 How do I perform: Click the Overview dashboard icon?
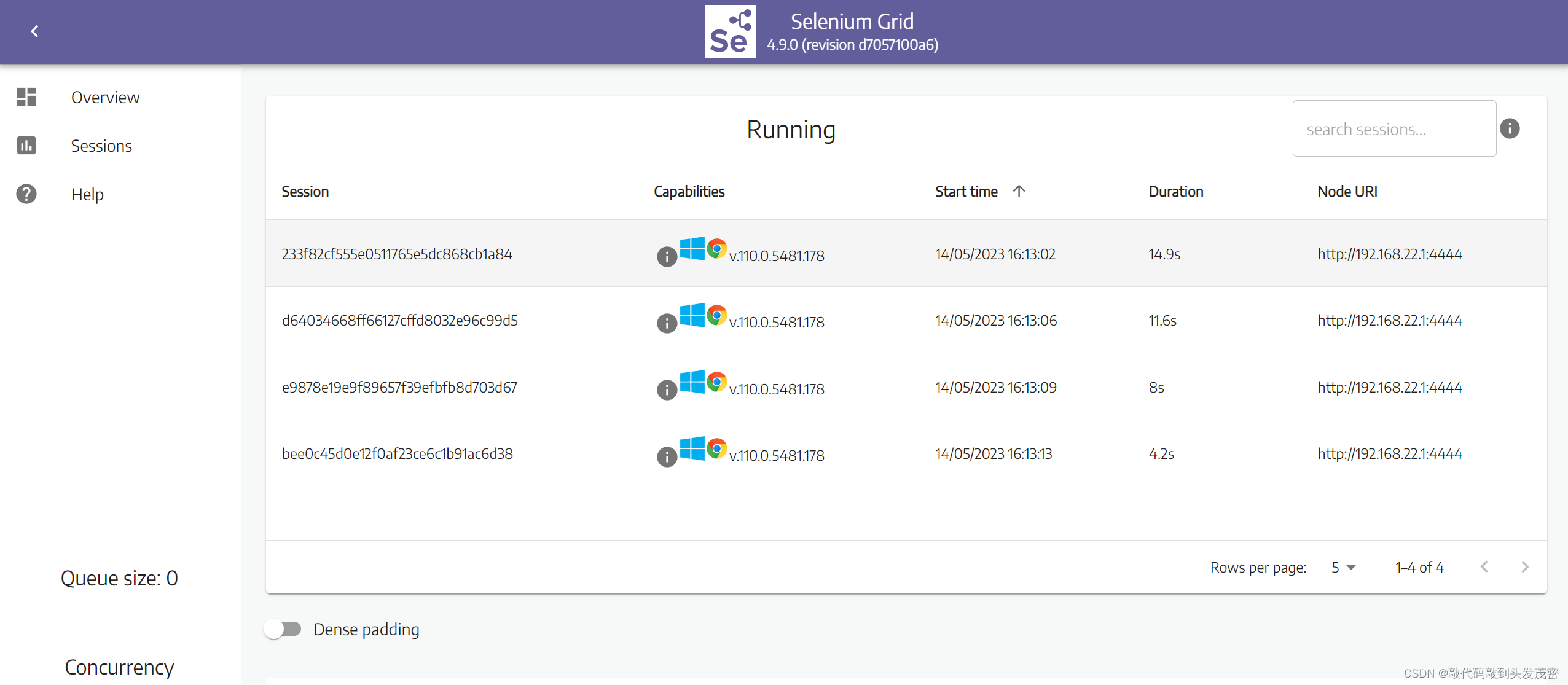26,97
